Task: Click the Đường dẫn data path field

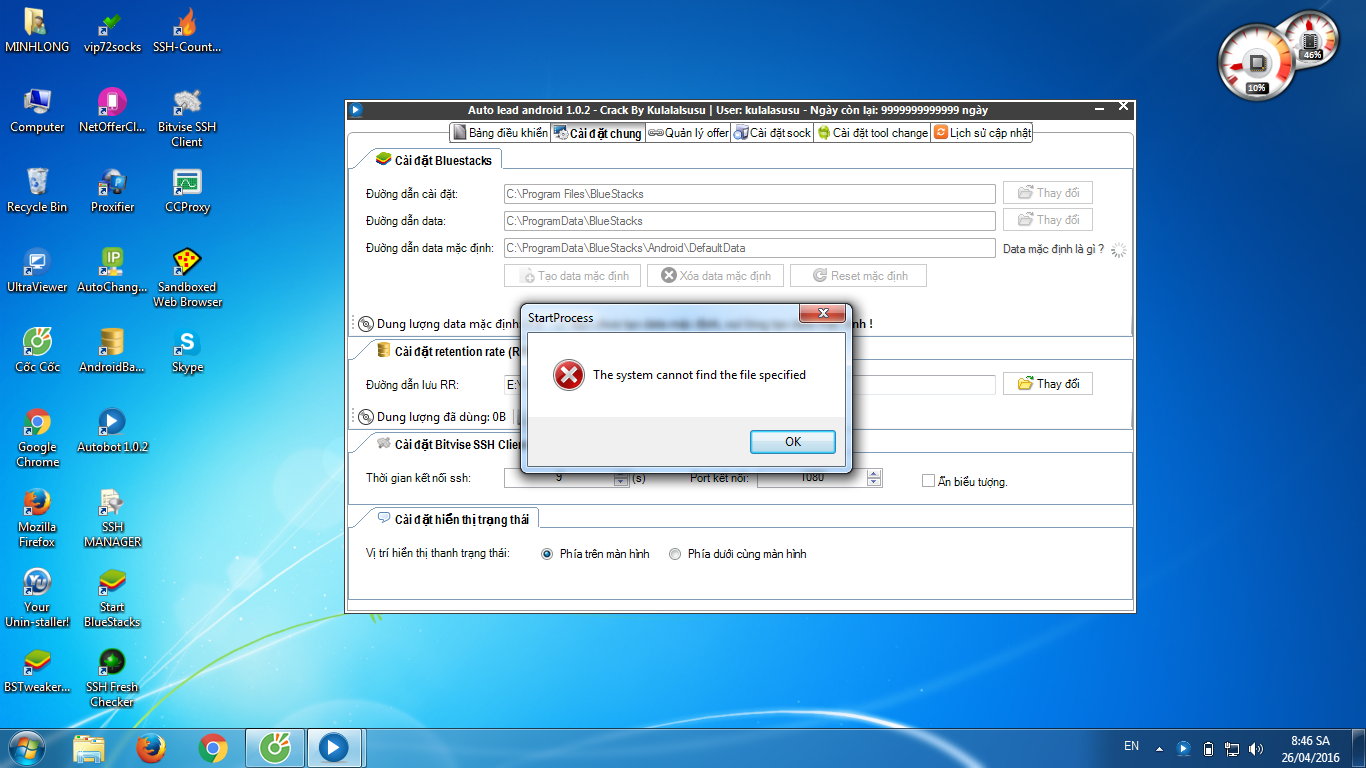Action: pyautogui.click(x=750, y=221)
